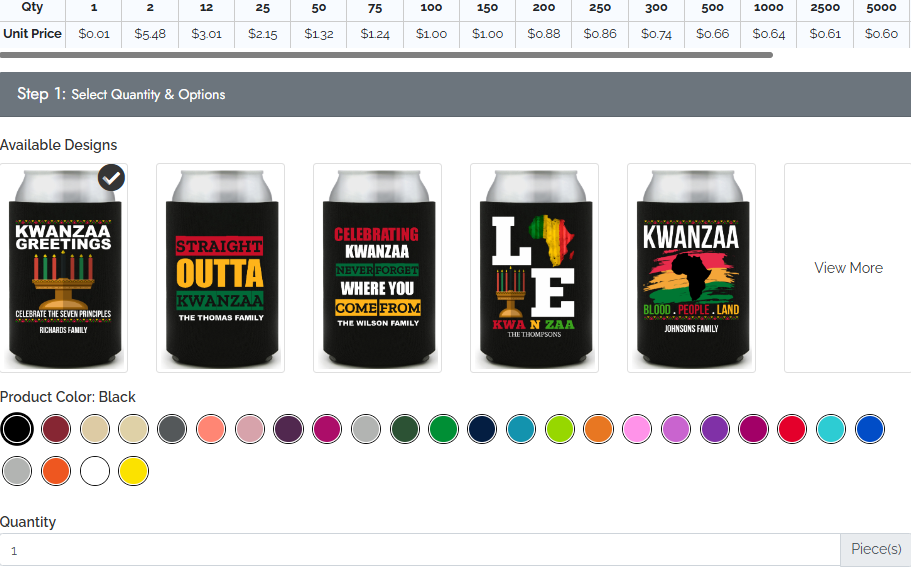Click View More to browse additional designs
911x581 pixels.
point(848,268)
